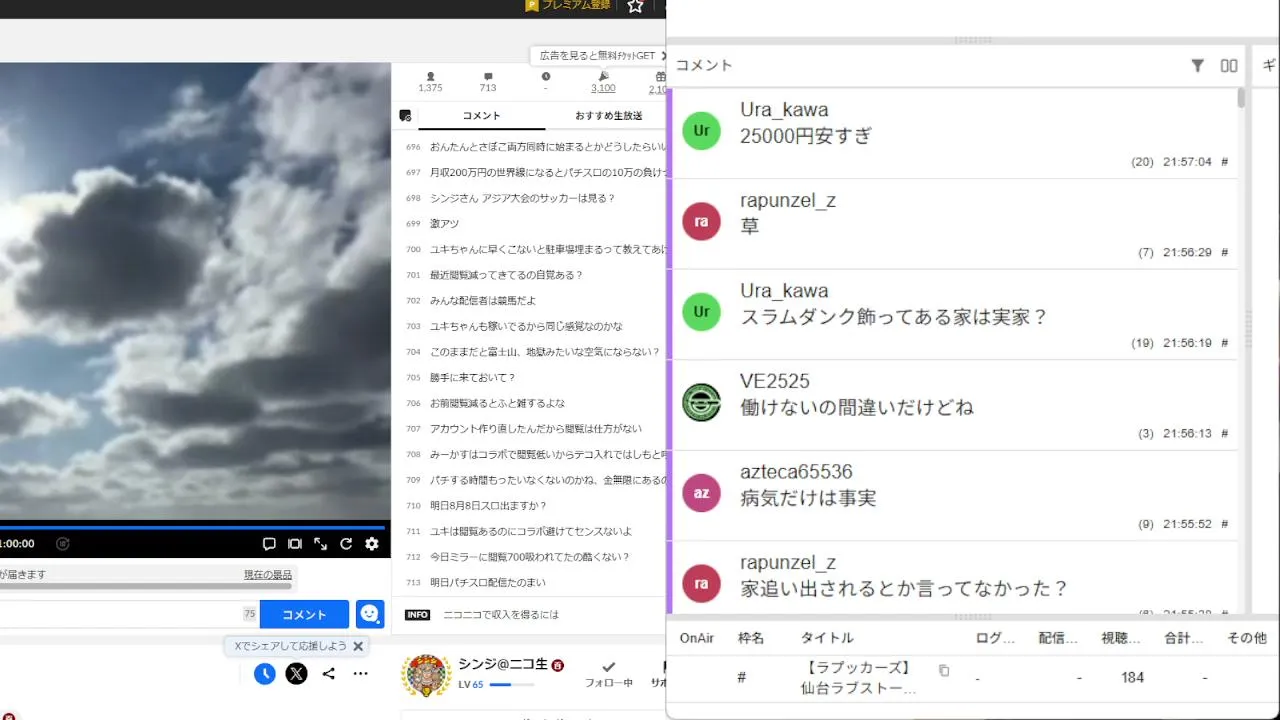Screen dimensions: 1280x720
Task: Click the LV 65 level progress bar
Action: (x=511, y=685)
